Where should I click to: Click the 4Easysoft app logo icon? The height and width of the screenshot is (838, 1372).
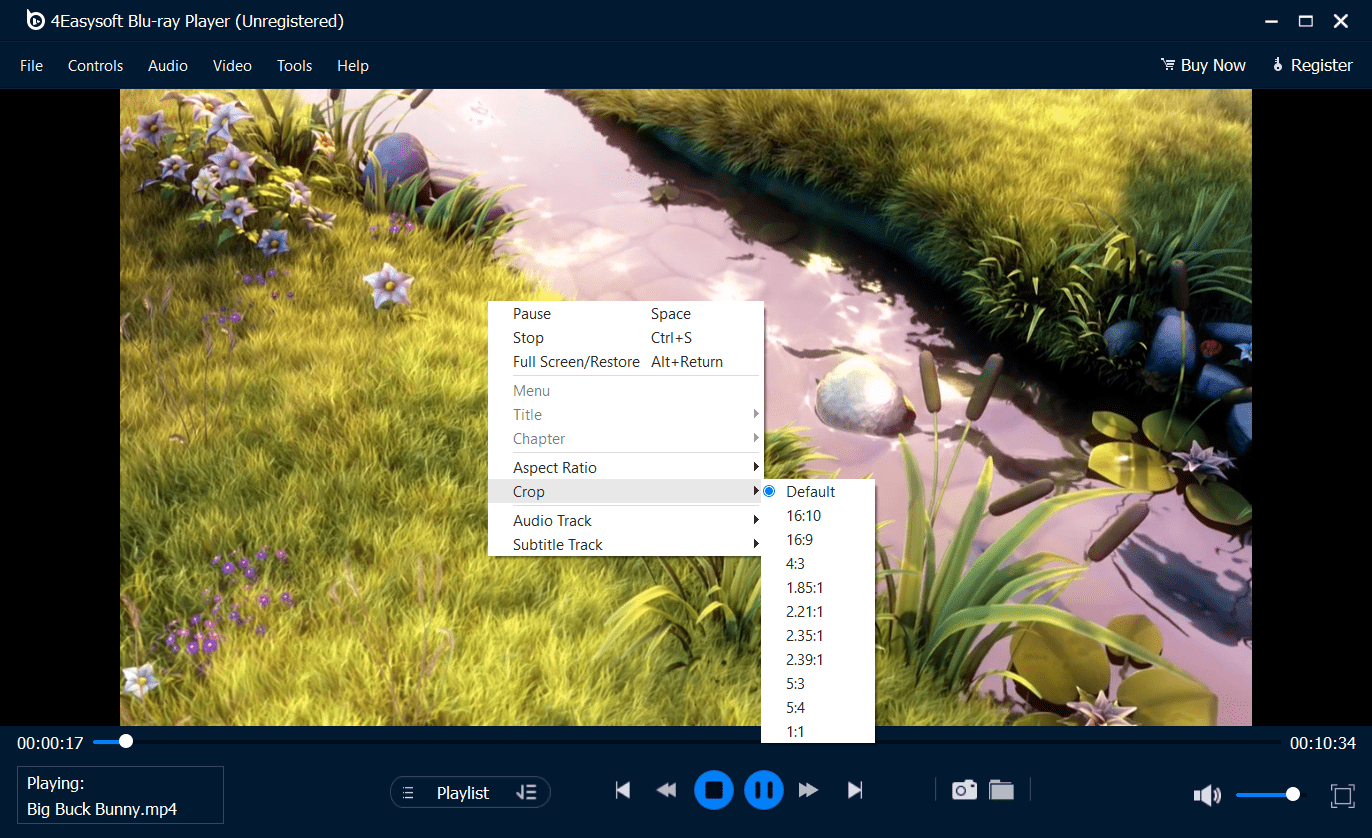point(35,20)
